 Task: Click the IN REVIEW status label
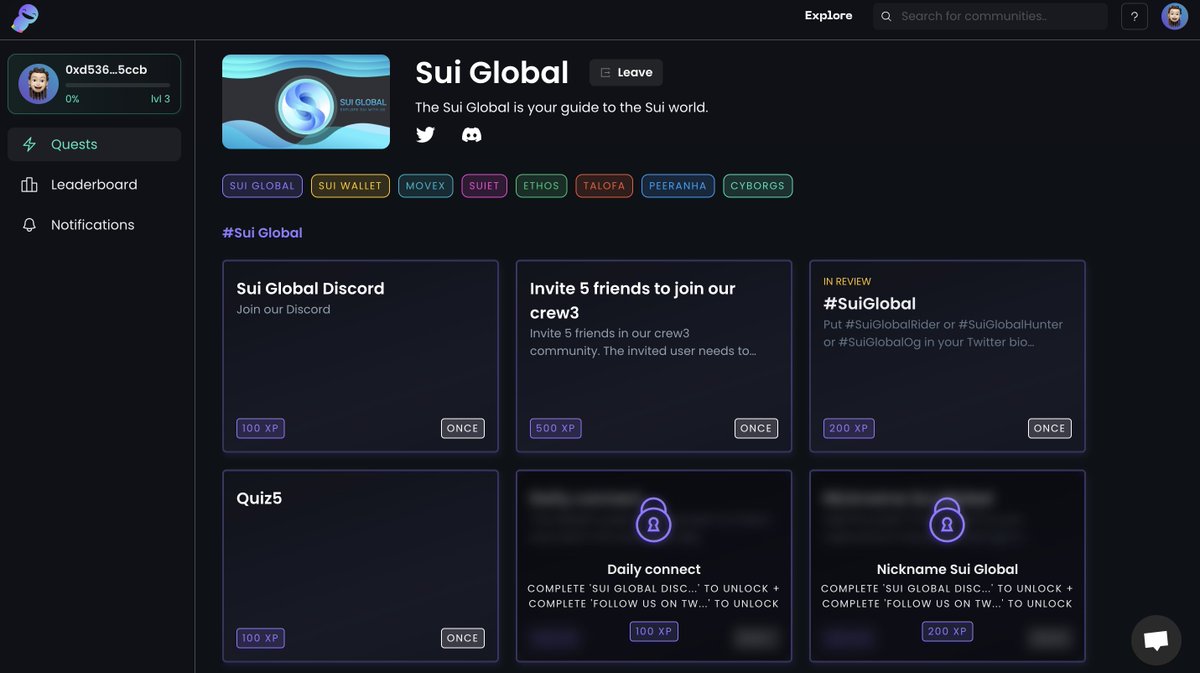[x=847, y=282]
